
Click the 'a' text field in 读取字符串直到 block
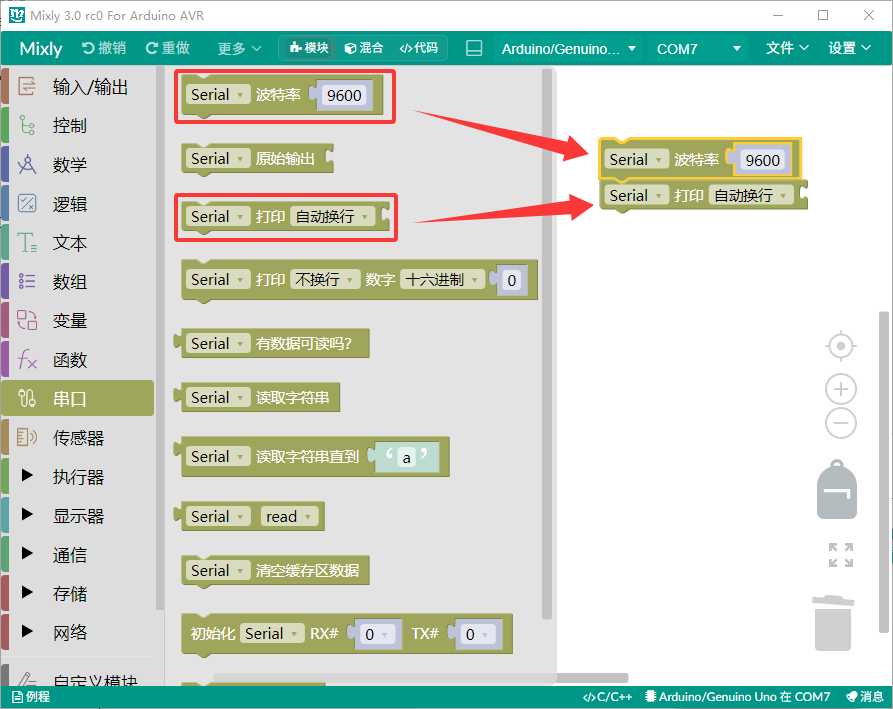(406, 458)
